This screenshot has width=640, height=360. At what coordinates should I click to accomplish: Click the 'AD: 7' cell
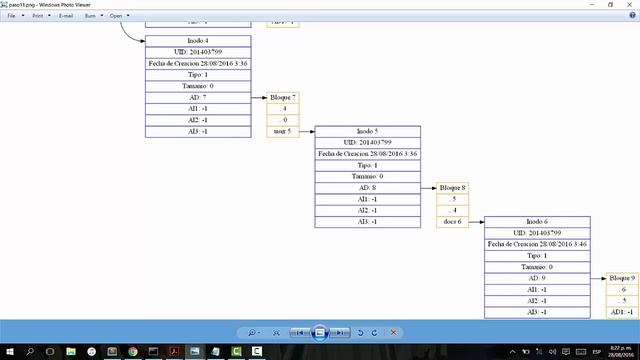point(198,98)
